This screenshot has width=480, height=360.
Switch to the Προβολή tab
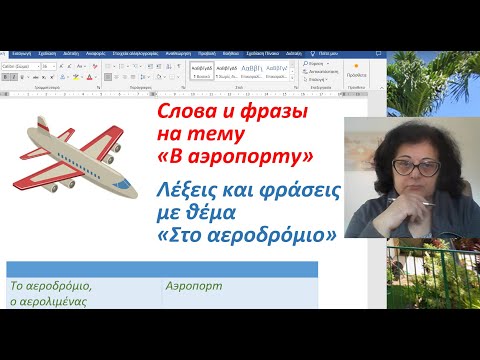pyautogui.click(x=207, y=53)
